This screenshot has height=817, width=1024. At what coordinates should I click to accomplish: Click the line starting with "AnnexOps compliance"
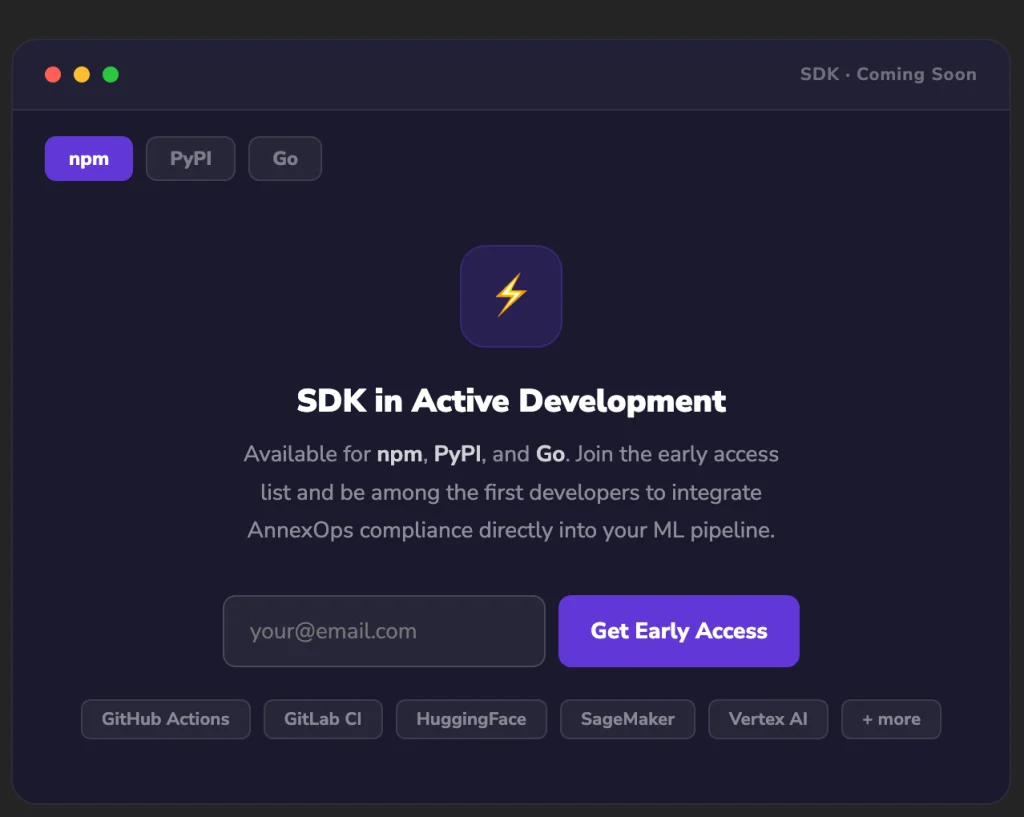click(511, 530)
